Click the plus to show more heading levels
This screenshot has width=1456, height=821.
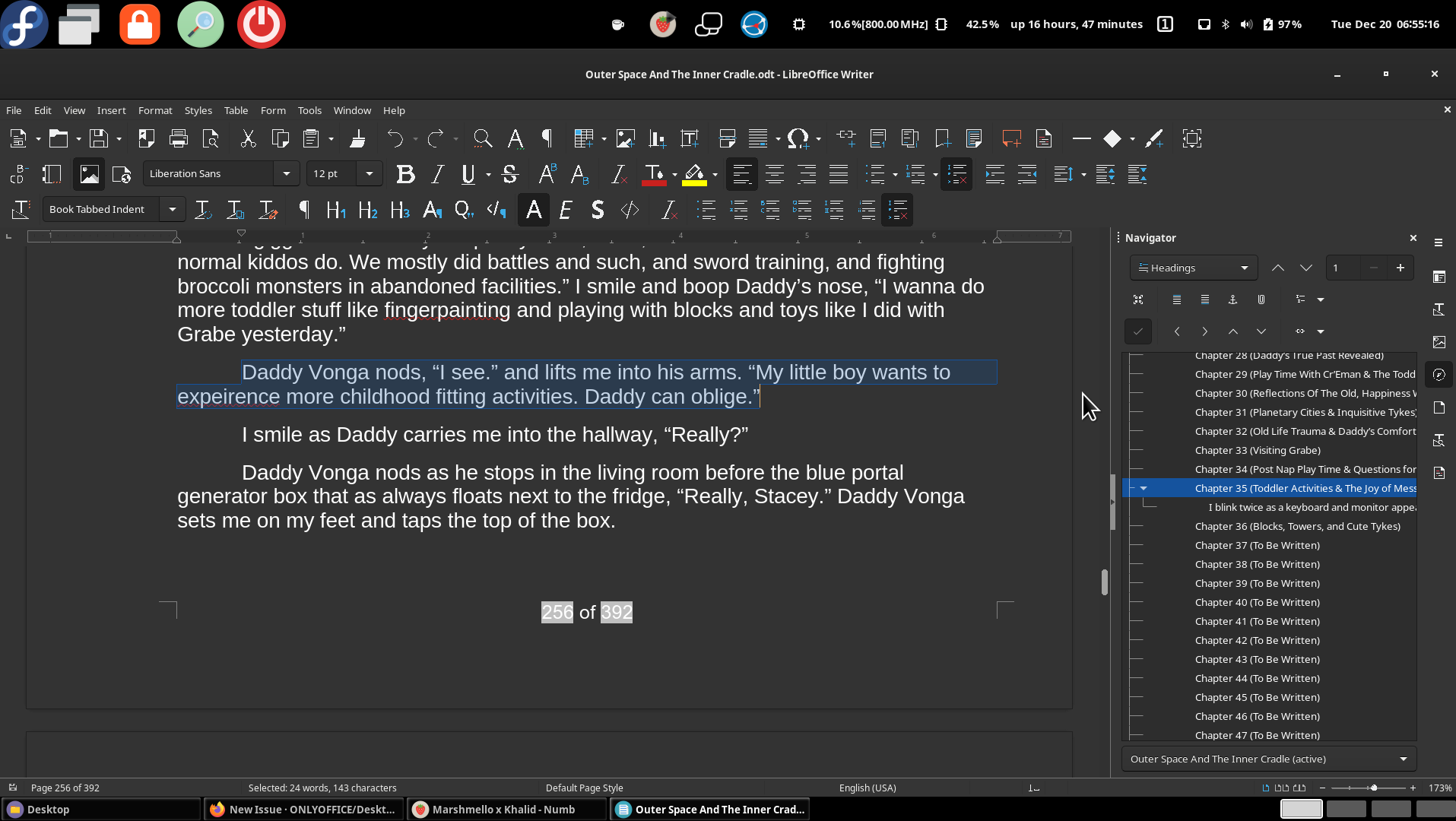coord(1401,268)
